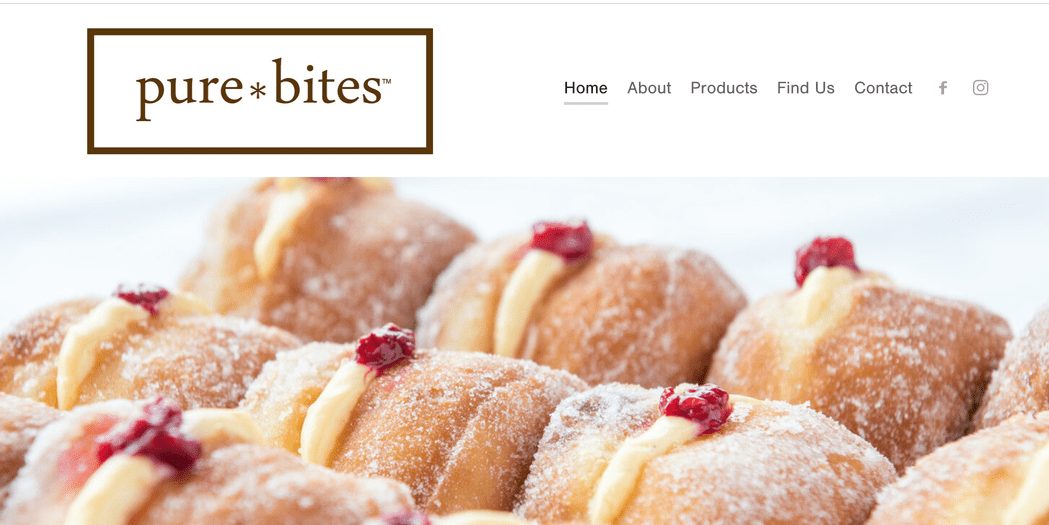
Task: Click the pure bites logo box
Action: tap(260, 91)
